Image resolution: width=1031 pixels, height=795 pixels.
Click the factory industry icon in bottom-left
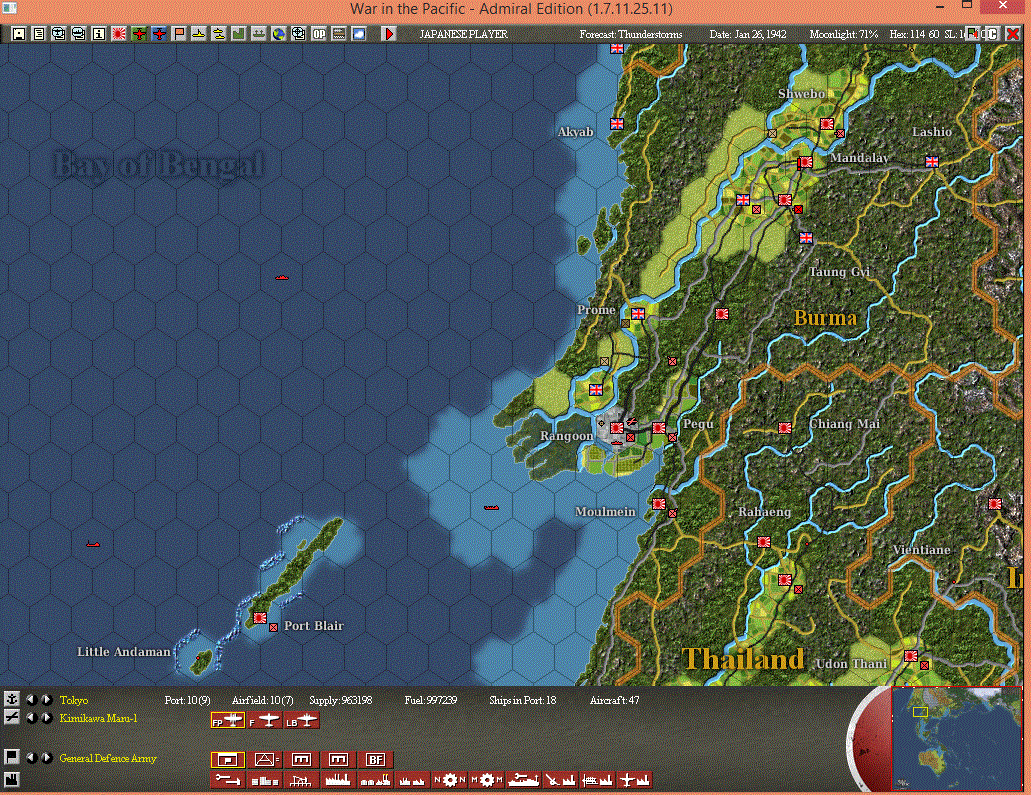[11, 779]
